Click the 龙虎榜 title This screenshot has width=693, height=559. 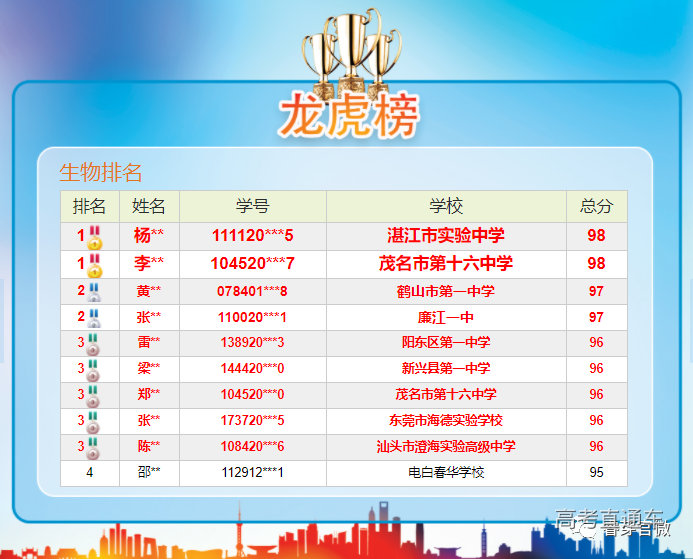349,114
